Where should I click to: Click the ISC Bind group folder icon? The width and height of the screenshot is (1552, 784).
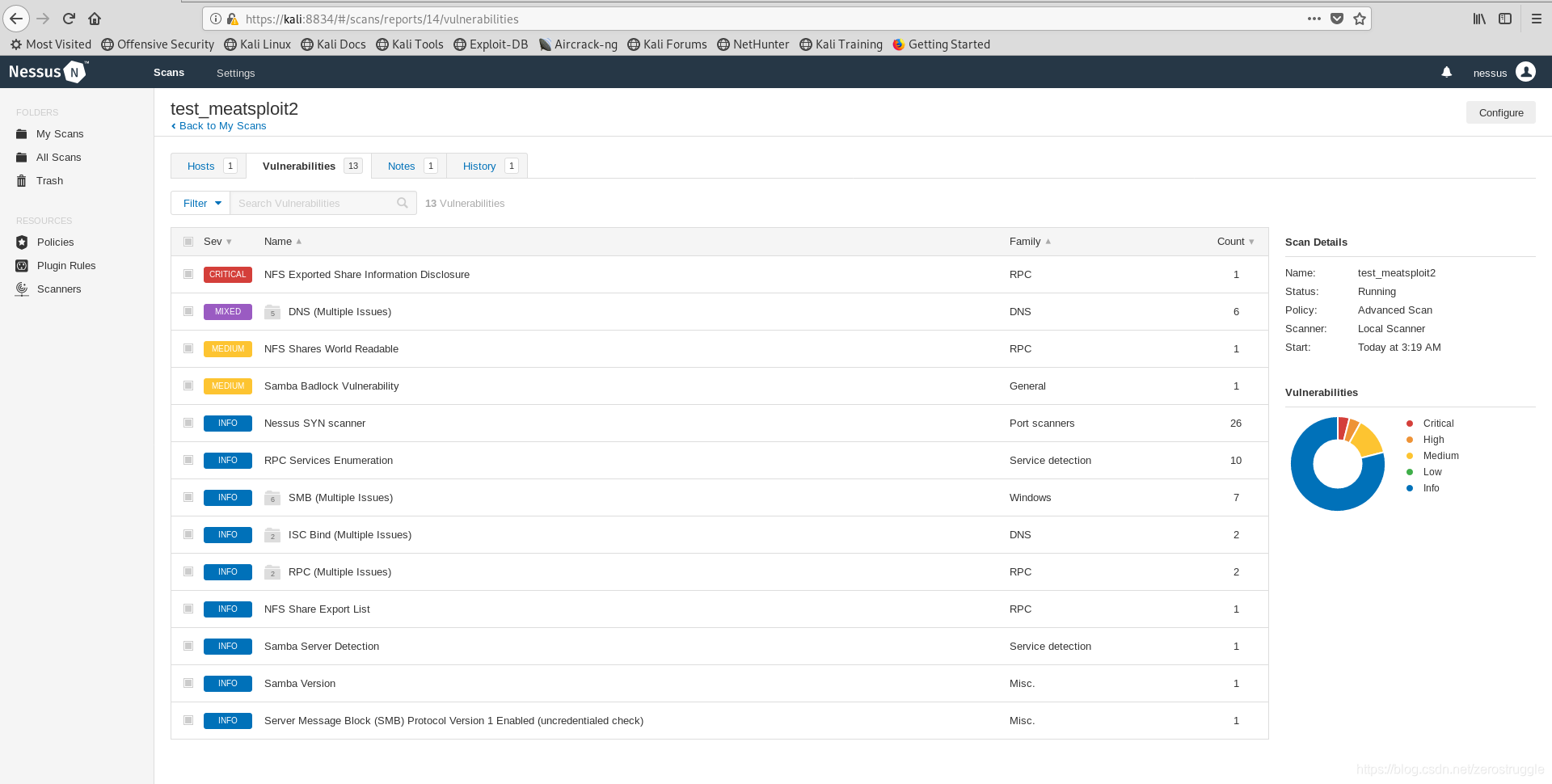point(272,535)
